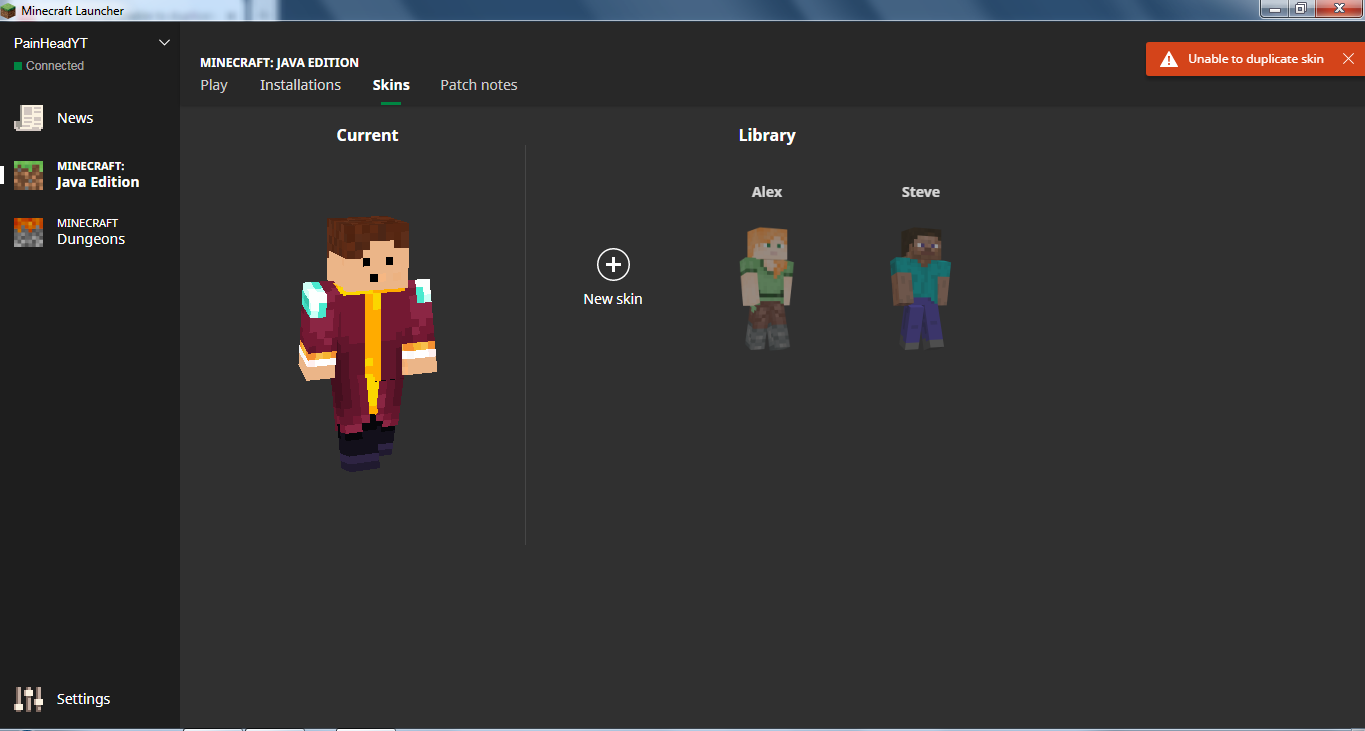
Task: Open the Installations tab
Action: pyautogui.click(x=300, y=85)
